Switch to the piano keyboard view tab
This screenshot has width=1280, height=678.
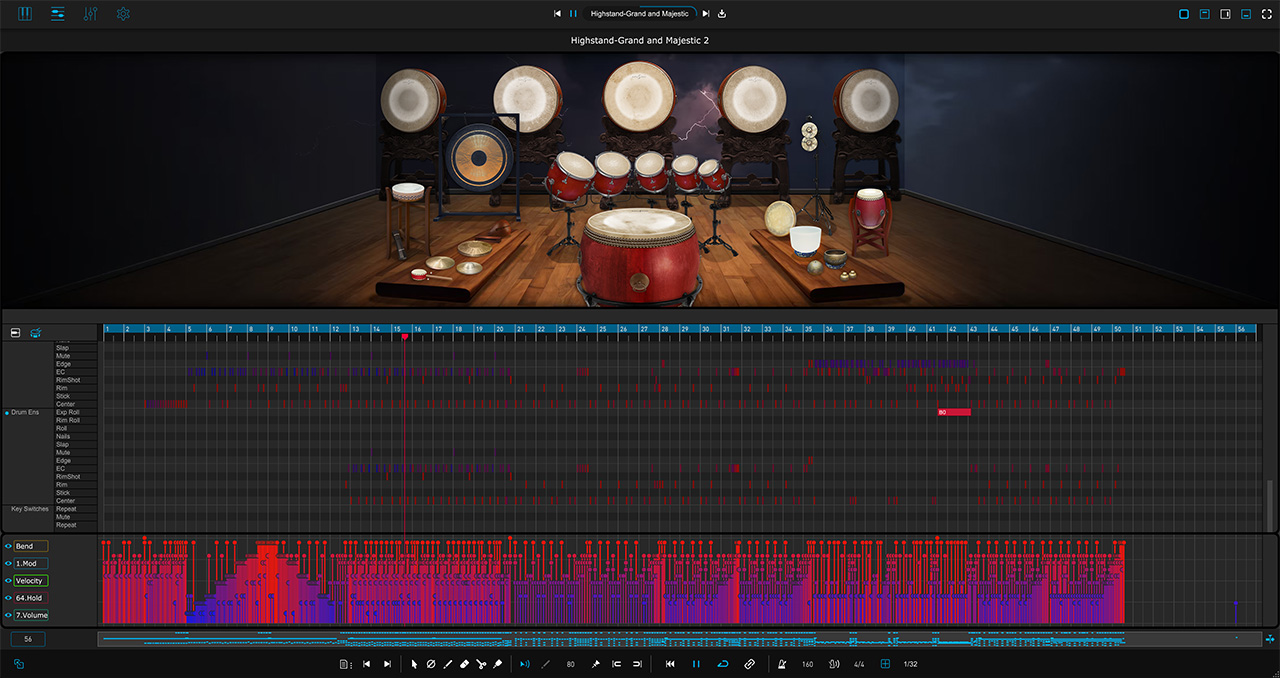25,14
